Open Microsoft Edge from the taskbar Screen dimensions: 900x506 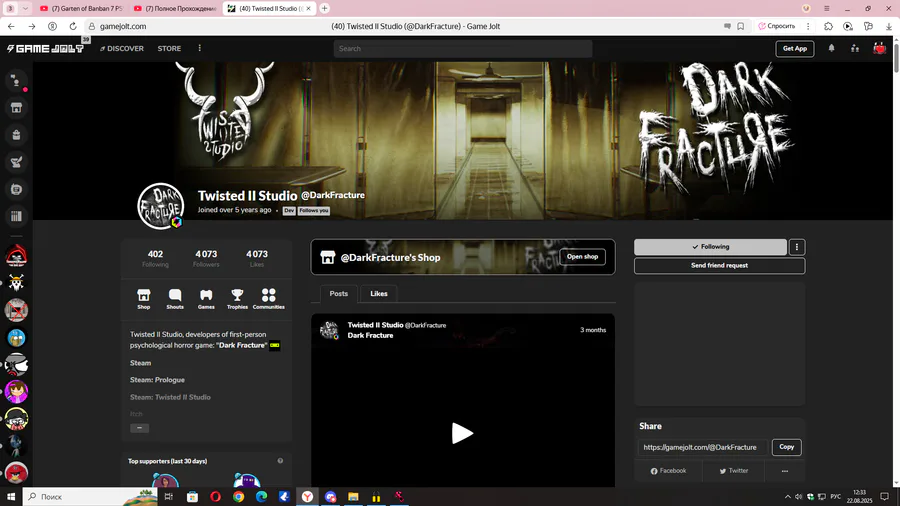click(261, 497)
